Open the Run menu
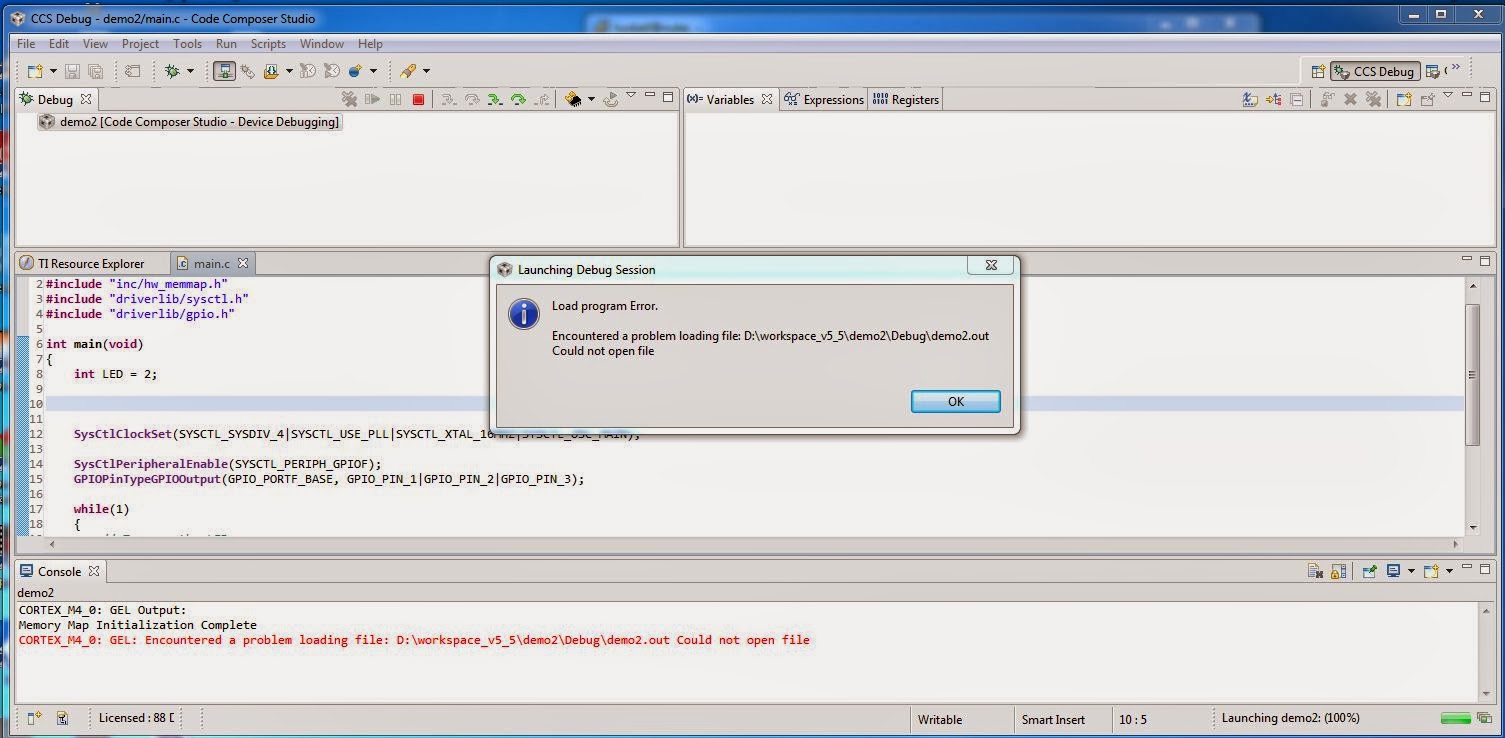Viewport: 1505px width, 738px height. (226, 44)
